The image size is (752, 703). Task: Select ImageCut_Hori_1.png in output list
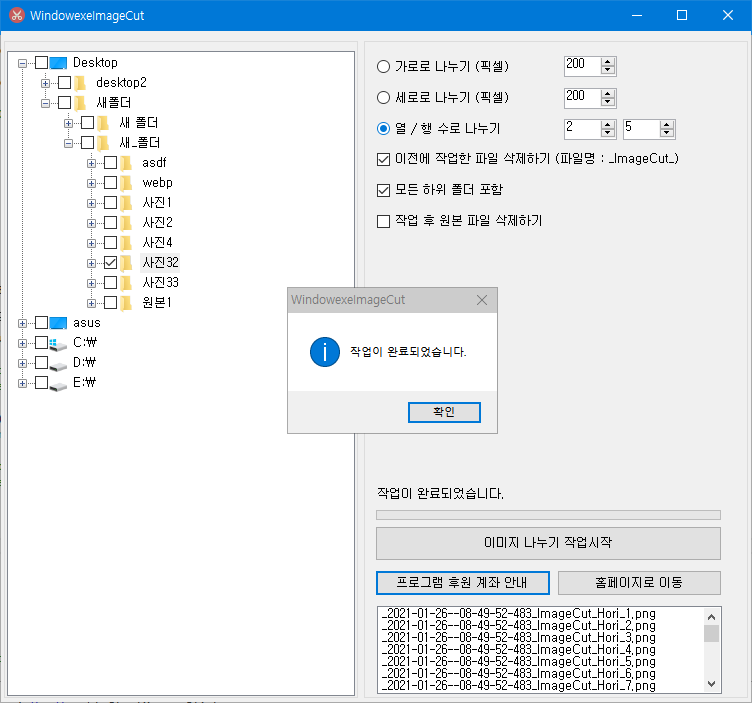tap(518, 613)
